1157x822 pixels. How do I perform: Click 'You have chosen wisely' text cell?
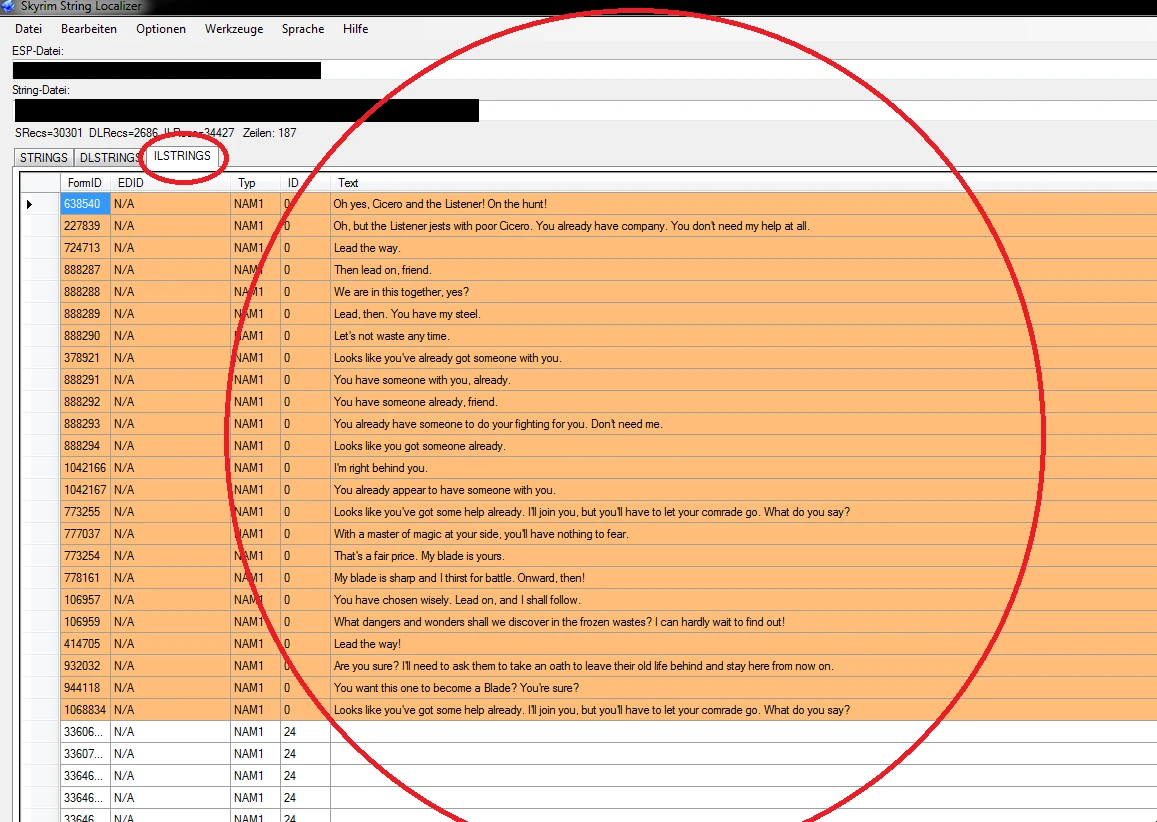[x=744, y=600]
